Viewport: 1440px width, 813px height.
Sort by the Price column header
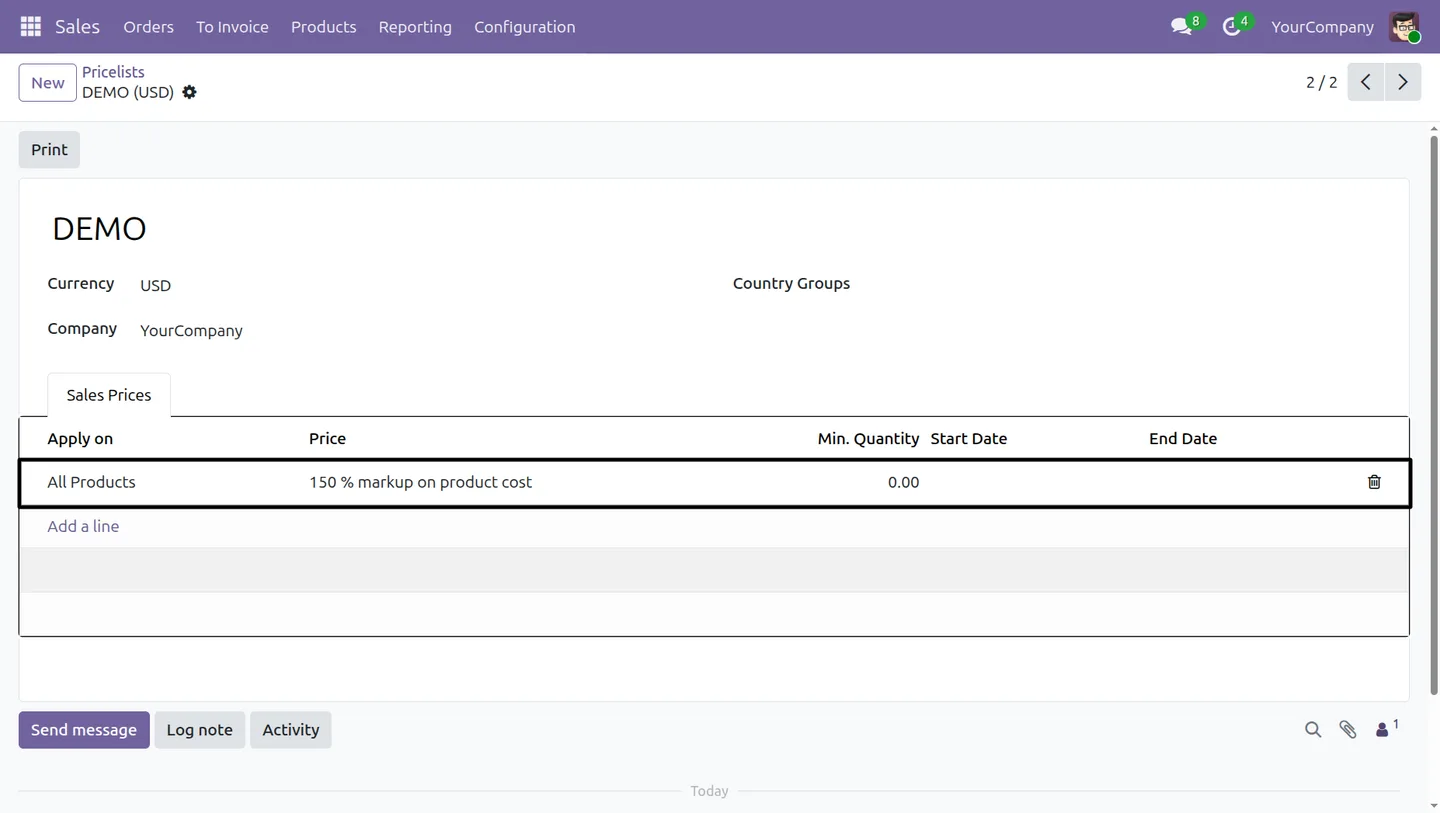tap(327, 438)
